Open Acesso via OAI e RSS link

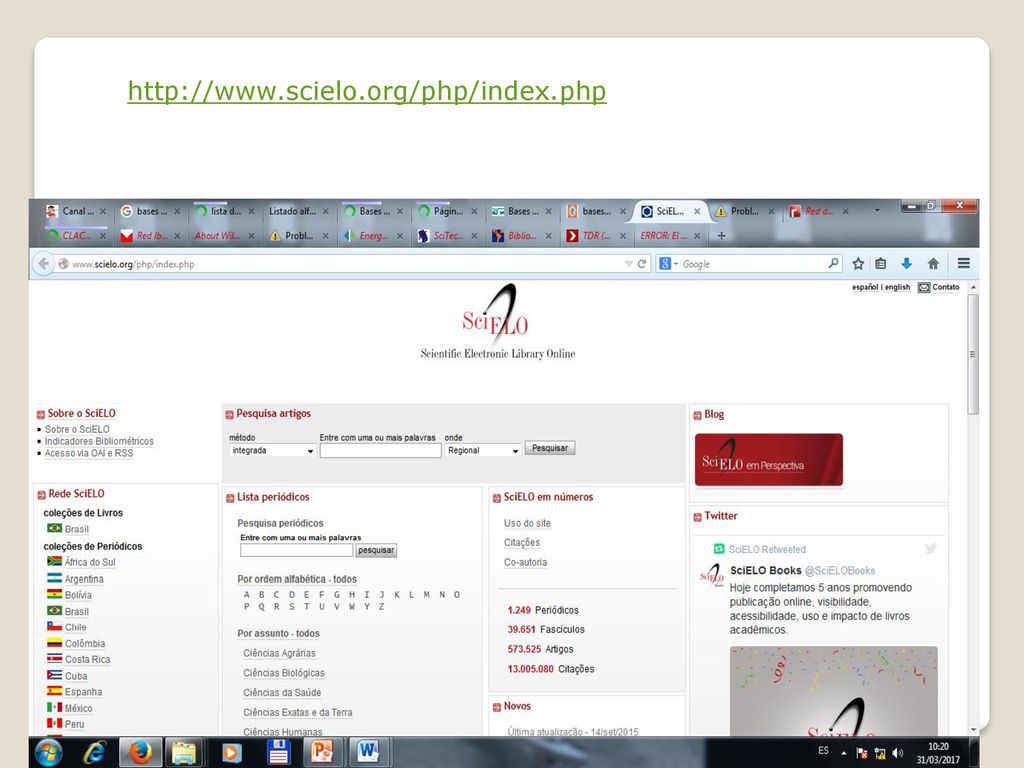pyautogui.click(x=89, y=453)
